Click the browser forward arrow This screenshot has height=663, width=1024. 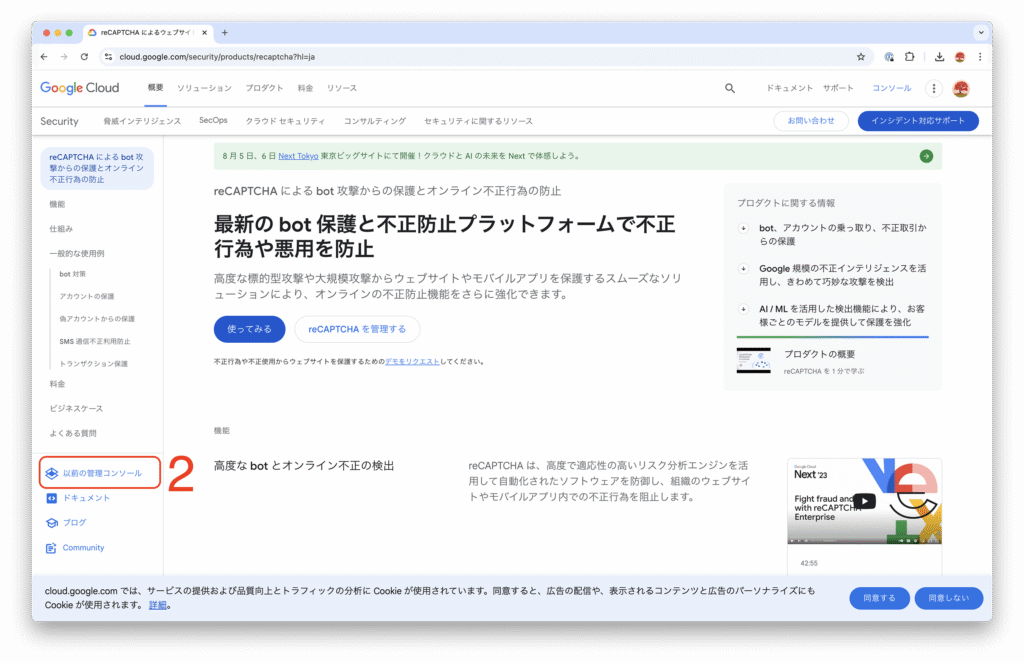[64, 57]
